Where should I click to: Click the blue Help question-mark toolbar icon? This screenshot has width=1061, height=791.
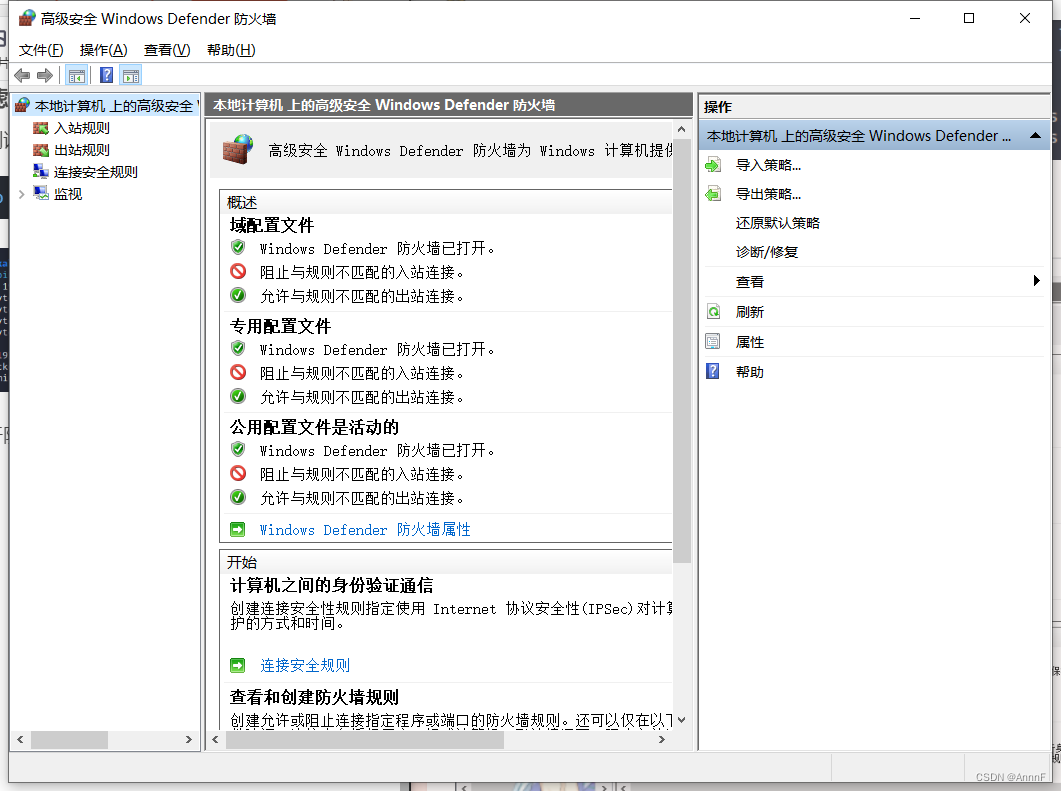click(106, 75)
